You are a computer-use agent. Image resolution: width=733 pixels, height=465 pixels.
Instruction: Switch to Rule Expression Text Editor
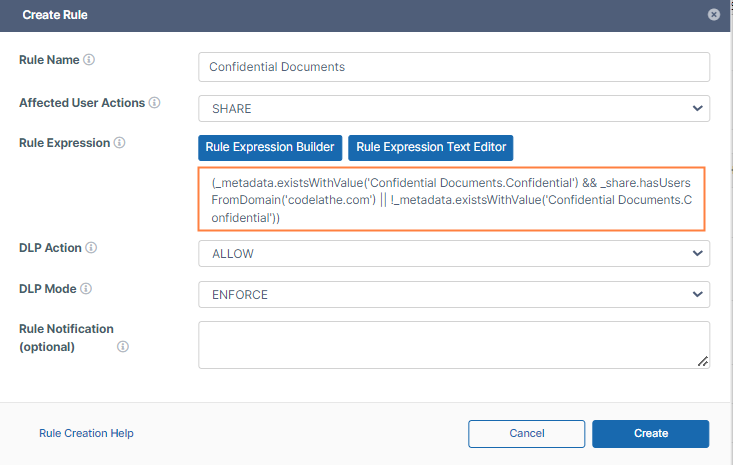click(x=430, y=147)
